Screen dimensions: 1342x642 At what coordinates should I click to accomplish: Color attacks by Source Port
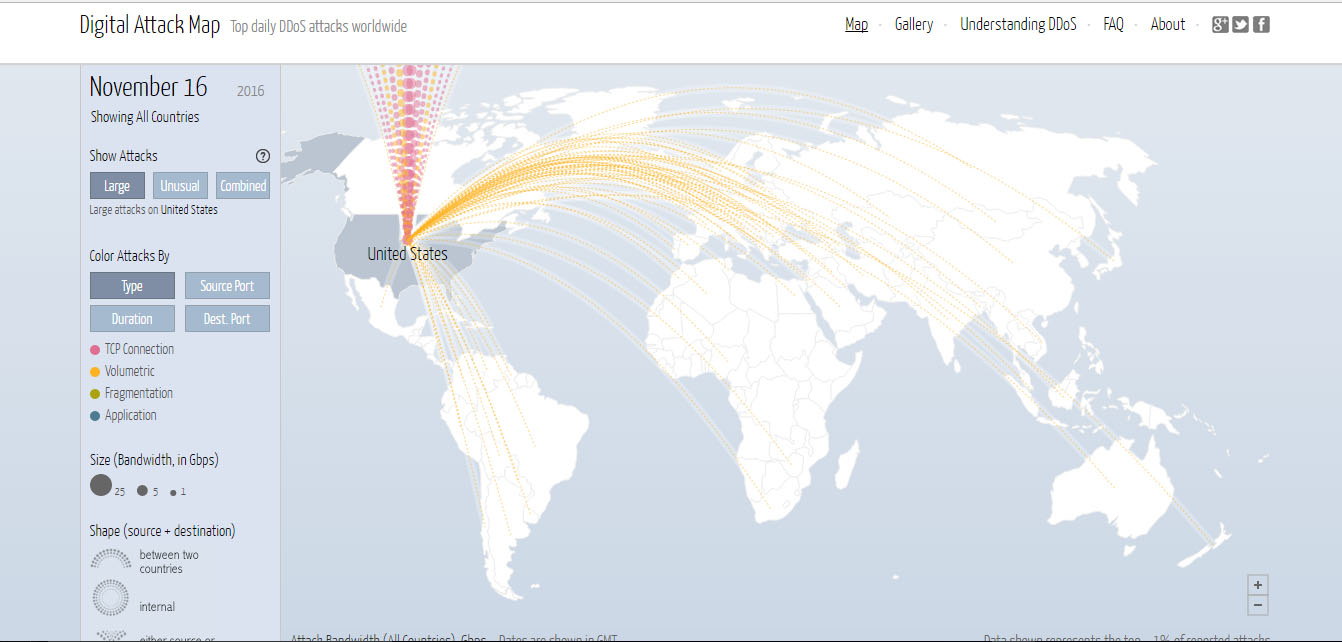coord(227,286)
